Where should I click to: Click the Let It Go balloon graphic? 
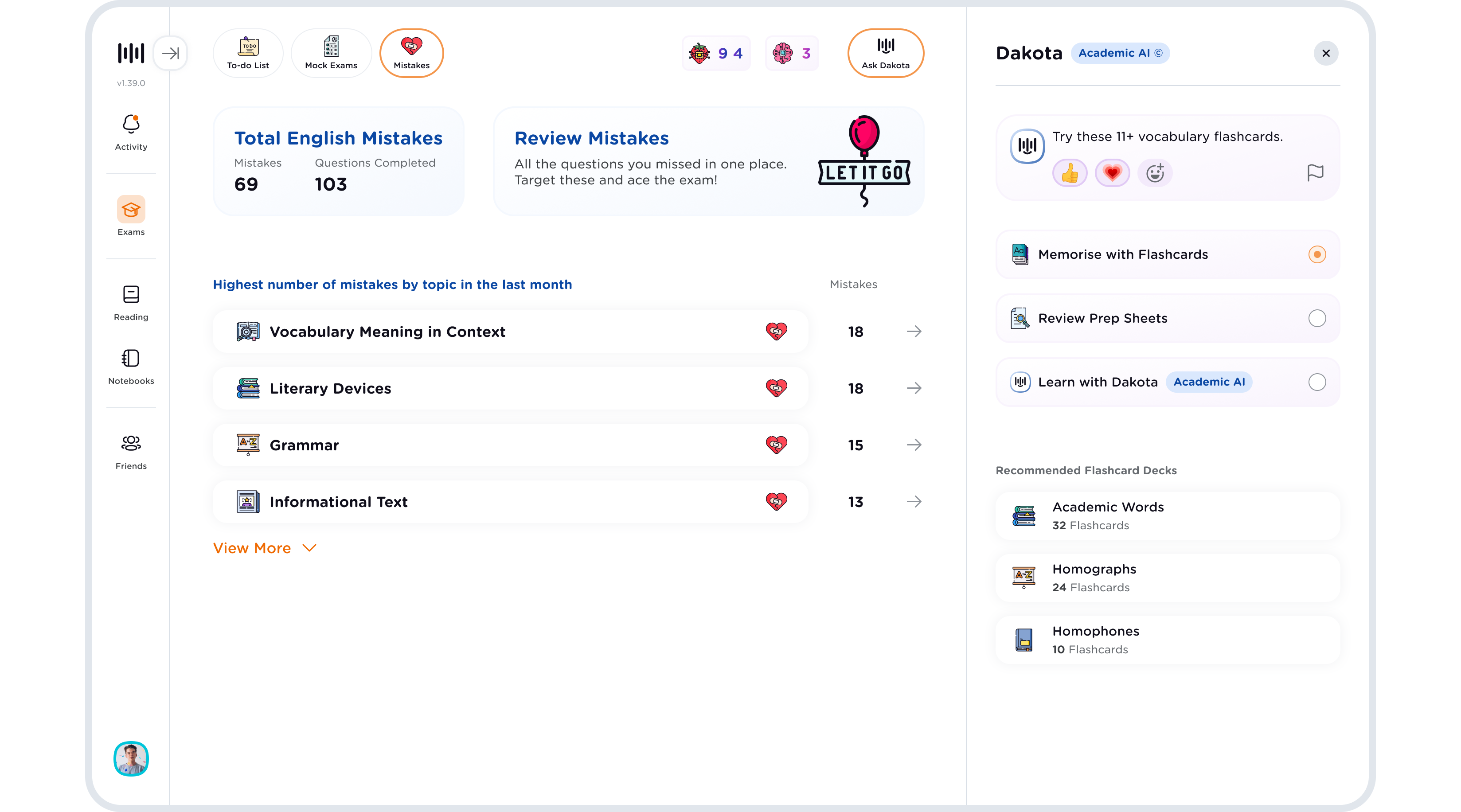[x=864, y=161]
